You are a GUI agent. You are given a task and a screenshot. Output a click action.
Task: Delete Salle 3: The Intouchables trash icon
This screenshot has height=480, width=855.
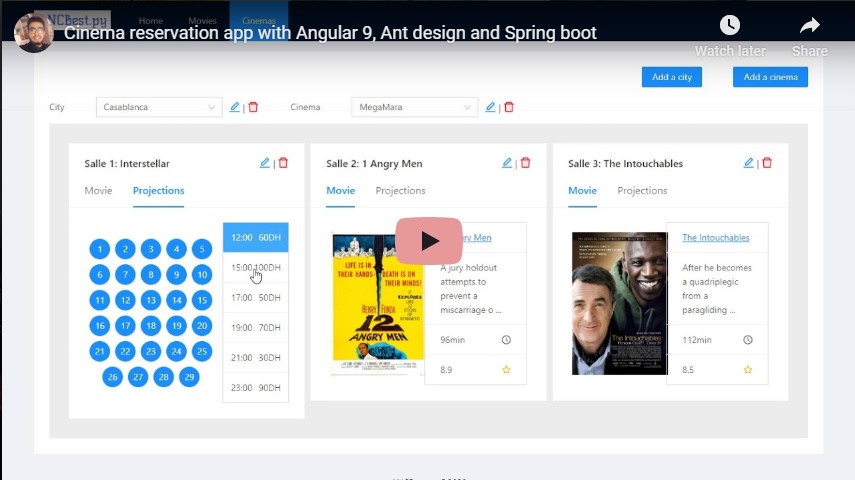(767, 163)
